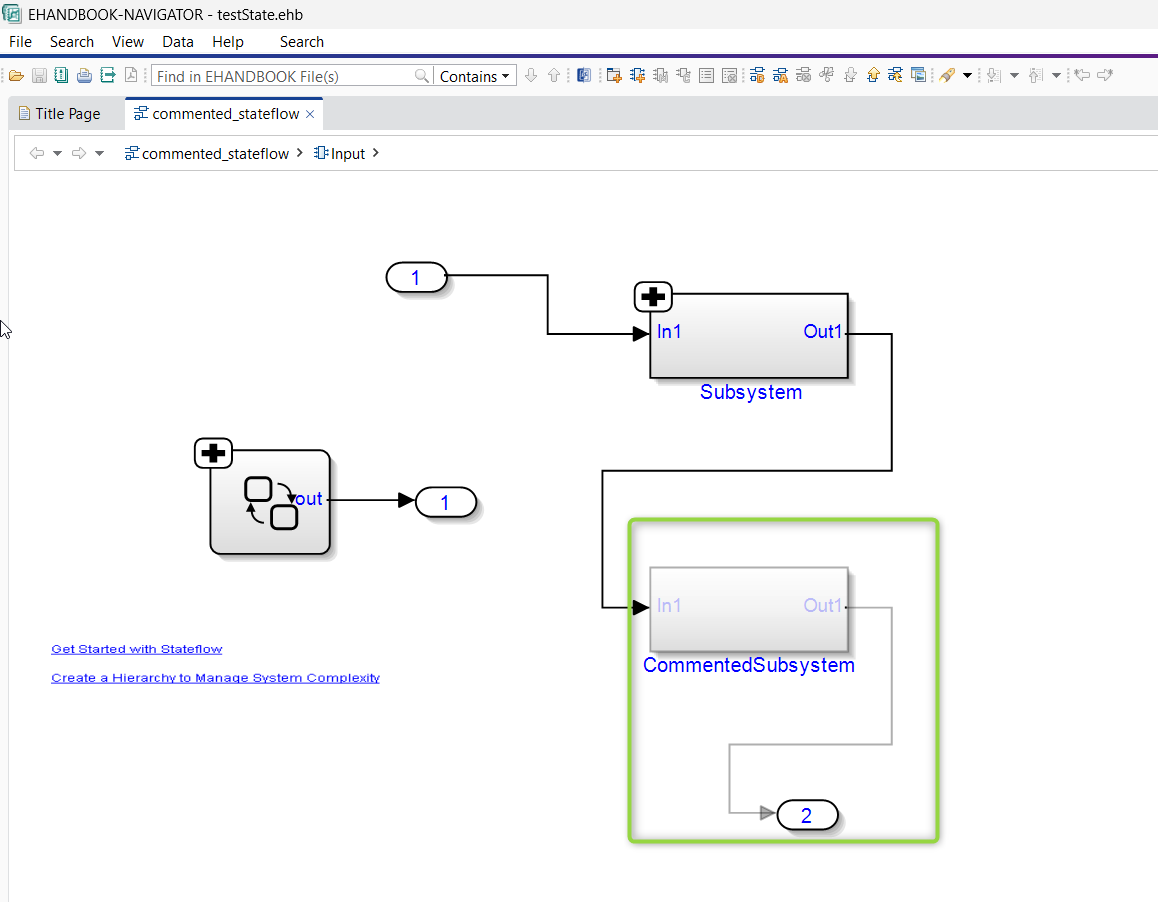Click the yellow navigate-up hierarchy icon
The width and height of the screenshot is (1158, 902).
[873, 75]
